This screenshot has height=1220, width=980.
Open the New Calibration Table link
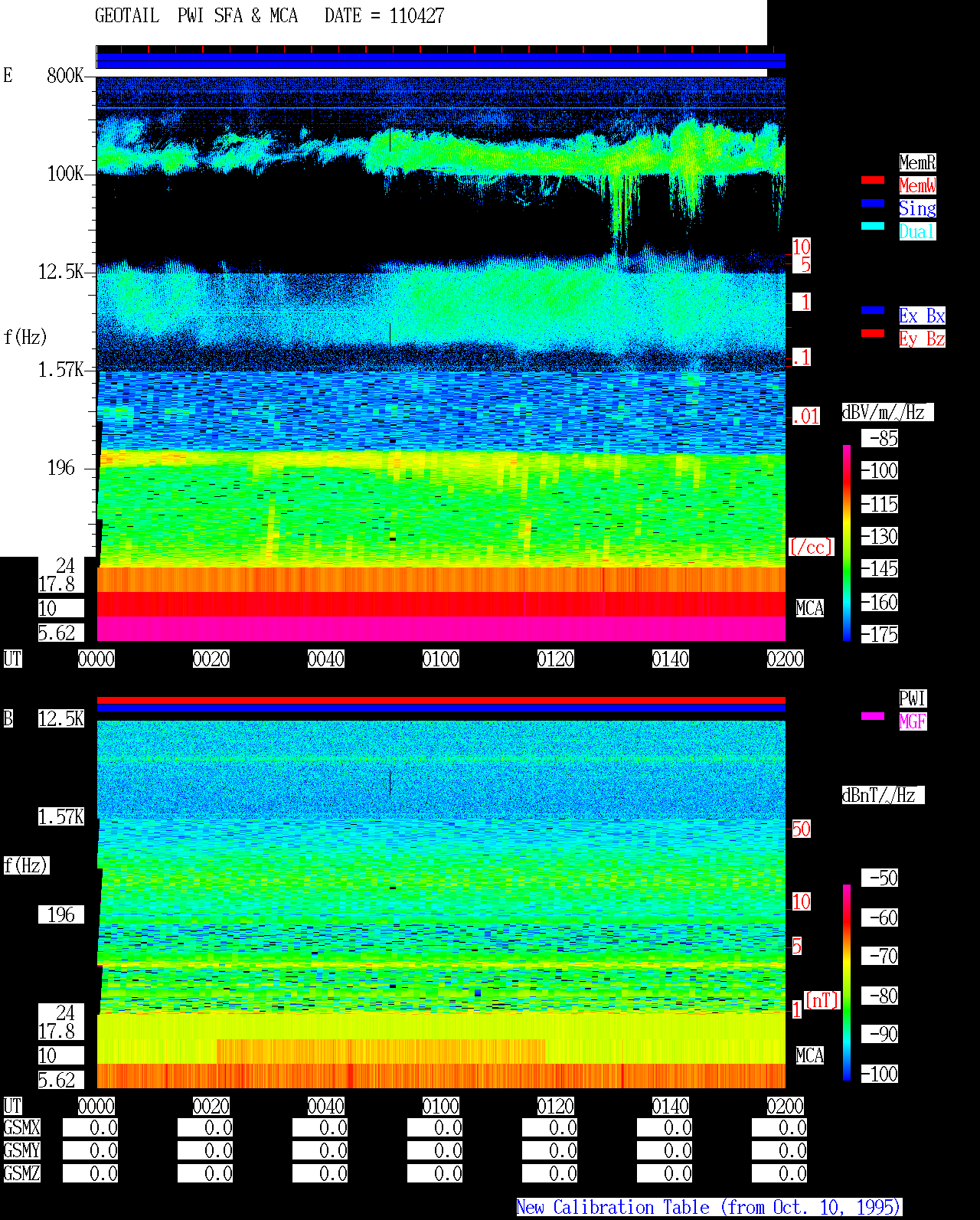pos(709,1207)
